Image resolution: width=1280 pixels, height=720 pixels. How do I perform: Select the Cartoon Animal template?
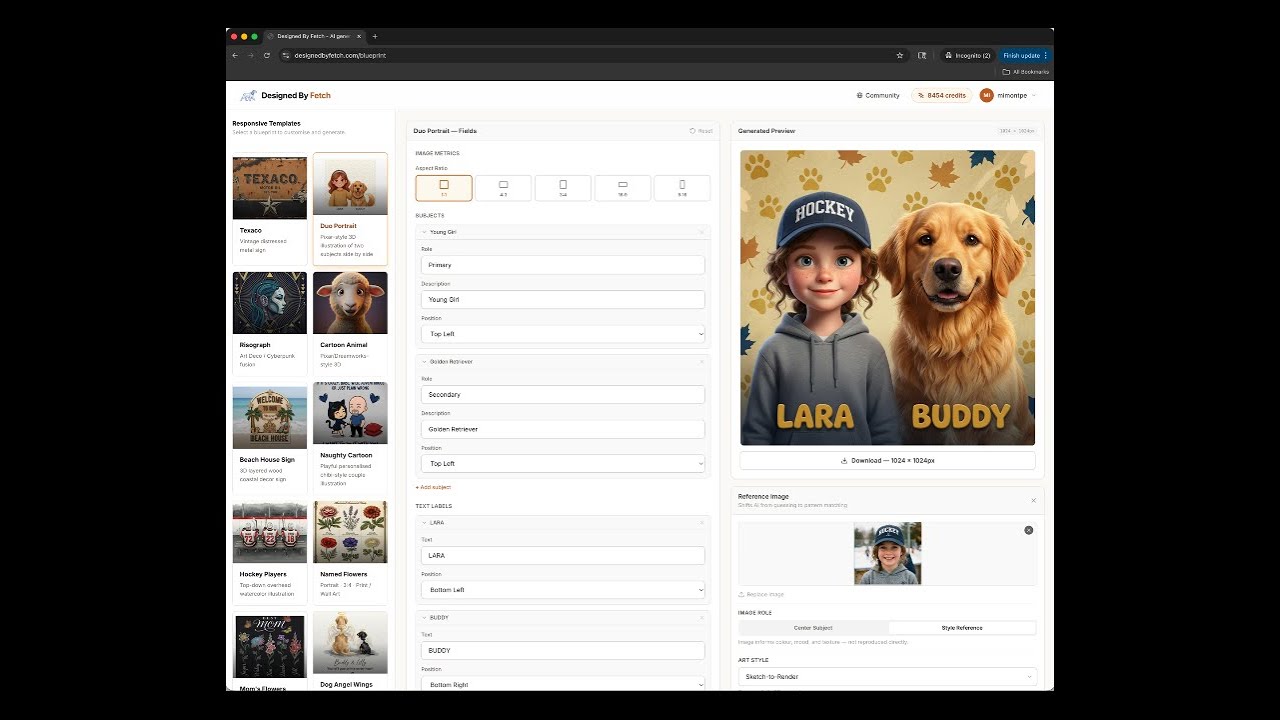(350, 322)
